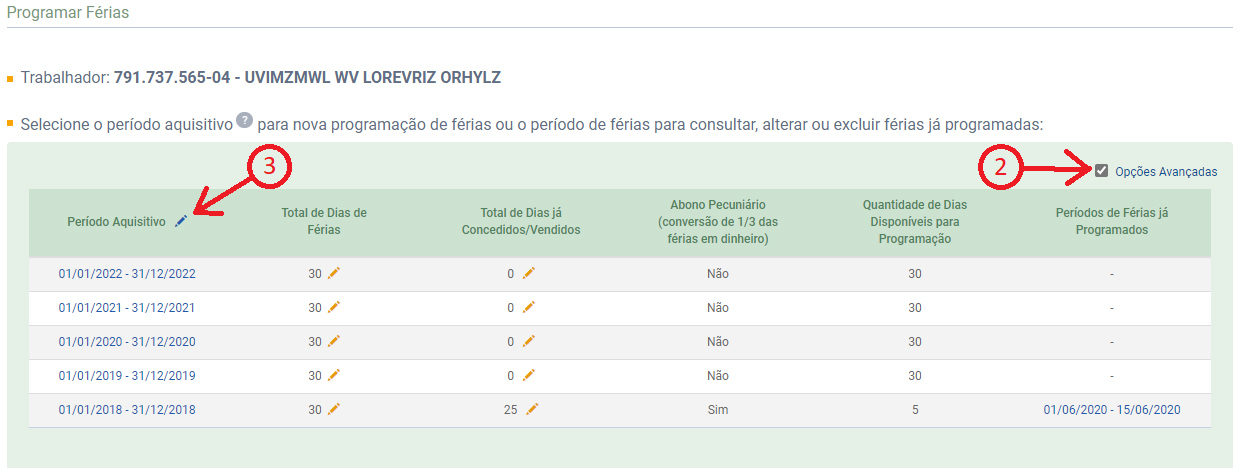Edit the 25 granted days for 2018
This screenshot has height=468, width=1248.
[x=532, y=409]
